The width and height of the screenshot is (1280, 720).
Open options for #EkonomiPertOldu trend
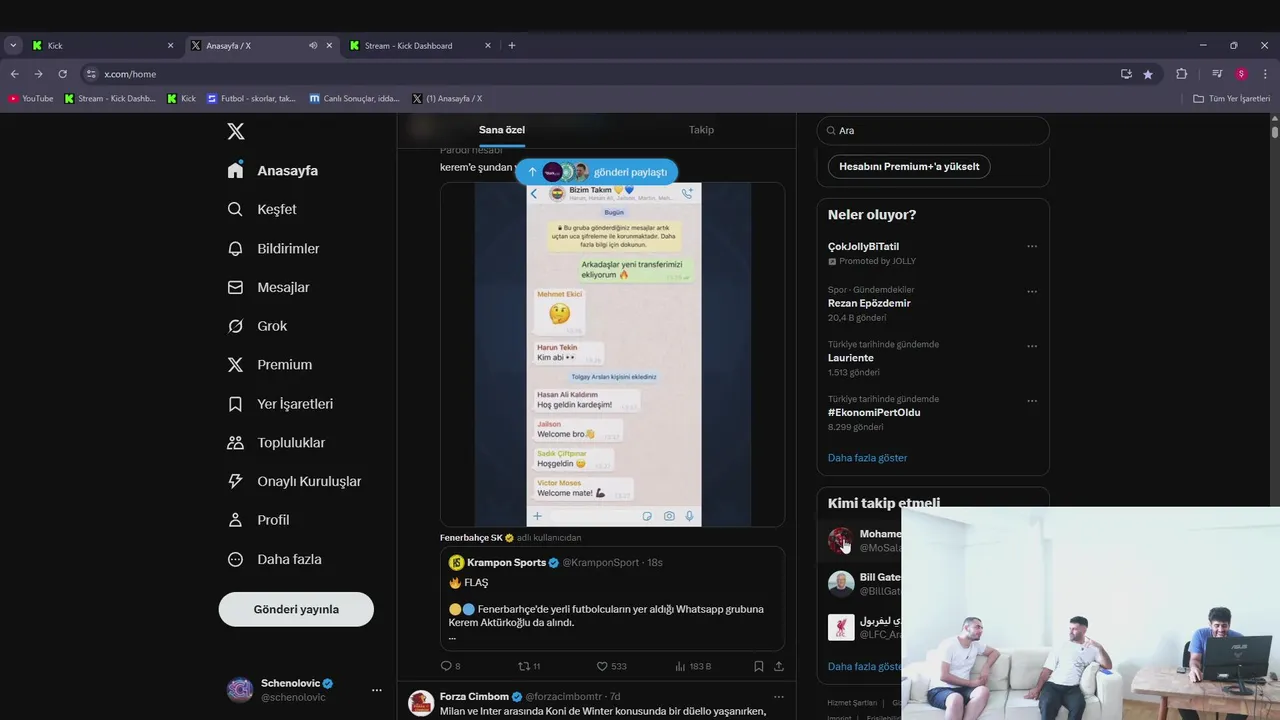pyautogui.click(x=1032, y=401)
